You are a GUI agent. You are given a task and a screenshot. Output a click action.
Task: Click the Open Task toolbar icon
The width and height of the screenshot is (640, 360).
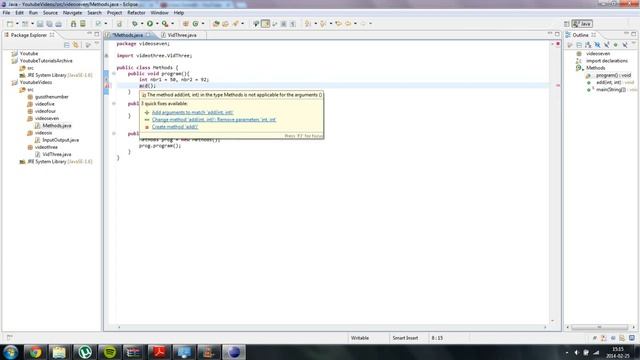click(225, 24)
